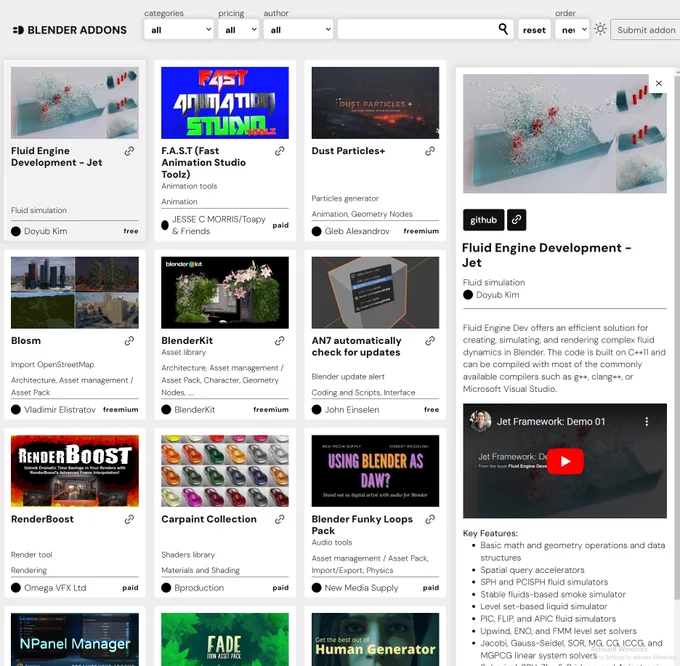Select the RenderBoost thumbnail
Screen dimensions: 680x666
click(x=75, y=471)
